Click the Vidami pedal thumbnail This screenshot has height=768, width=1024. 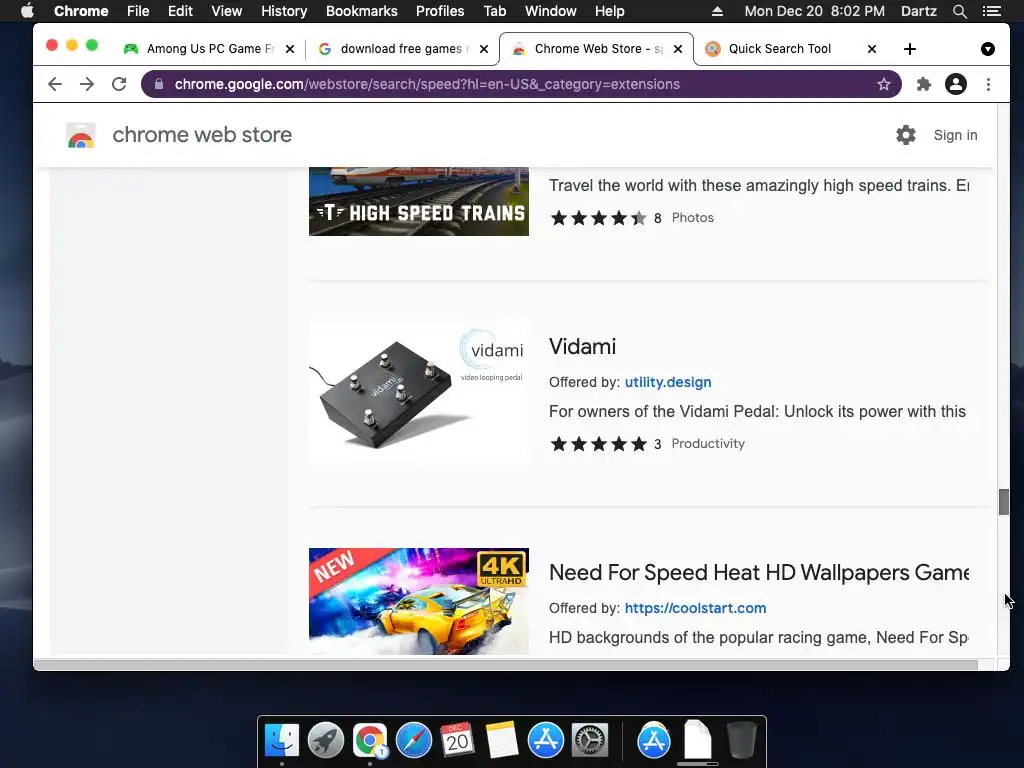coord(419,392)
